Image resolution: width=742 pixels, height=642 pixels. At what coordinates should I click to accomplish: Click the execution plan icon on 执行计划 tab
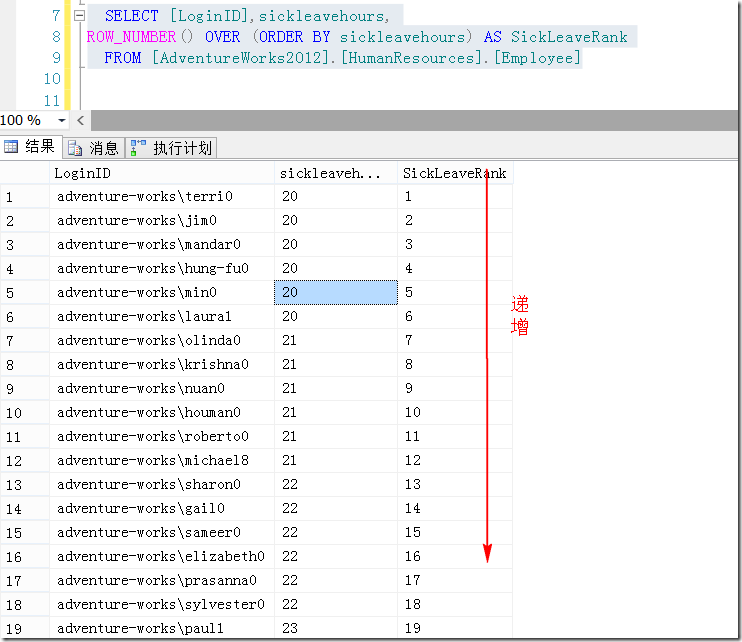point(138,148)
